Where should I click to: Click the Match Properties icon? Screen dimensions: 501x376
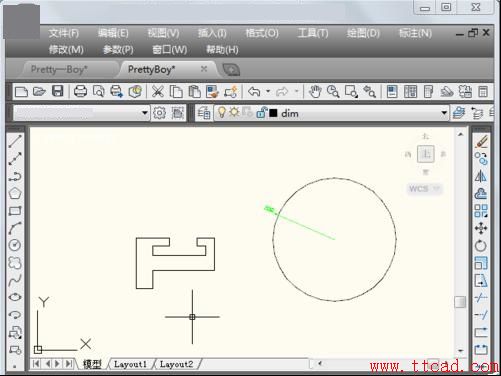pyautogui.click(x=212, y=91)
